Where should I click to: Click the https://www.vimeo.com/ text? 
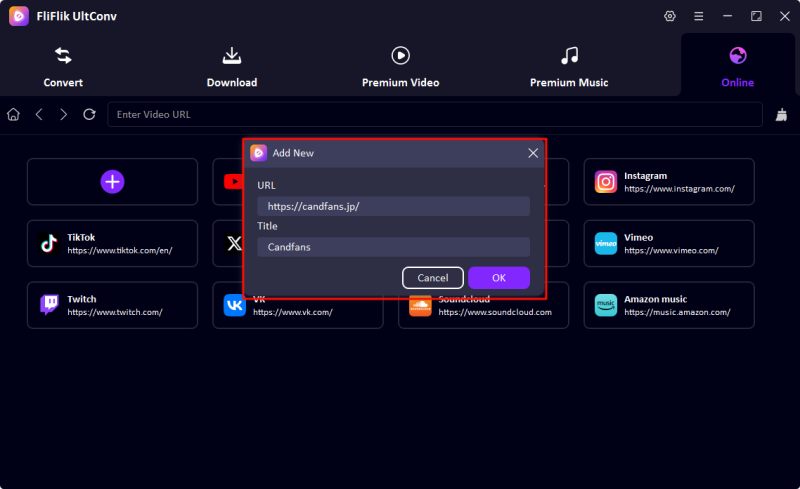[671, 251]
